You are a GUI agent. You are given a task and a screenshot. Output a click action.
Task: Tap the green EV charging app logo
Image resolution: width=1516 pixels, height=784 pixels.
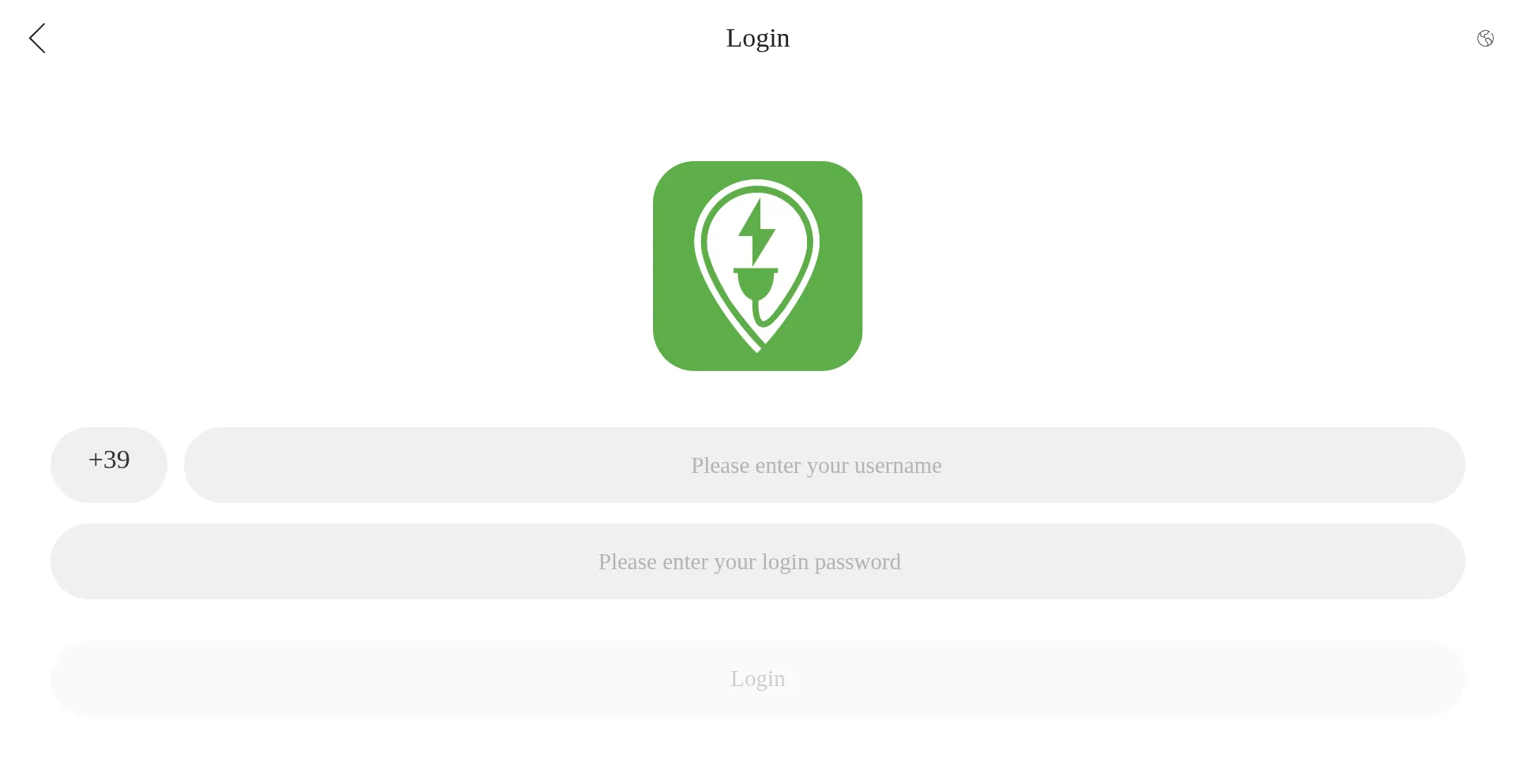coord(757,266)
